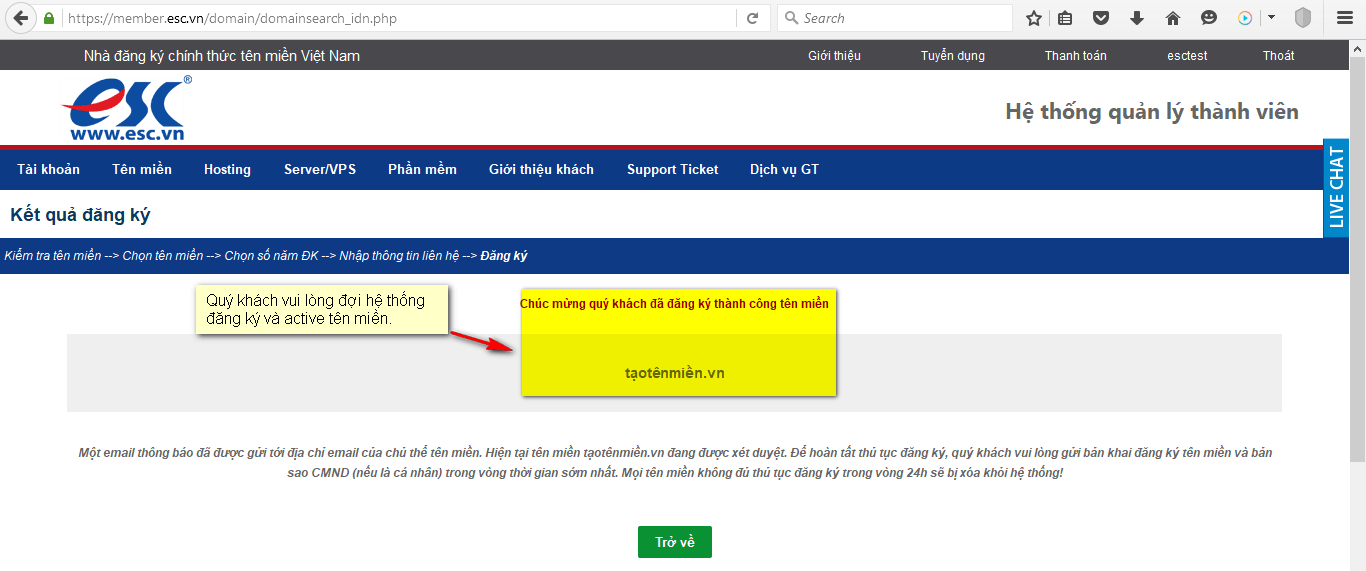The image size is (1366, 571).
Task: Click the Kết quả đăng ký heading
Action: 80,215
